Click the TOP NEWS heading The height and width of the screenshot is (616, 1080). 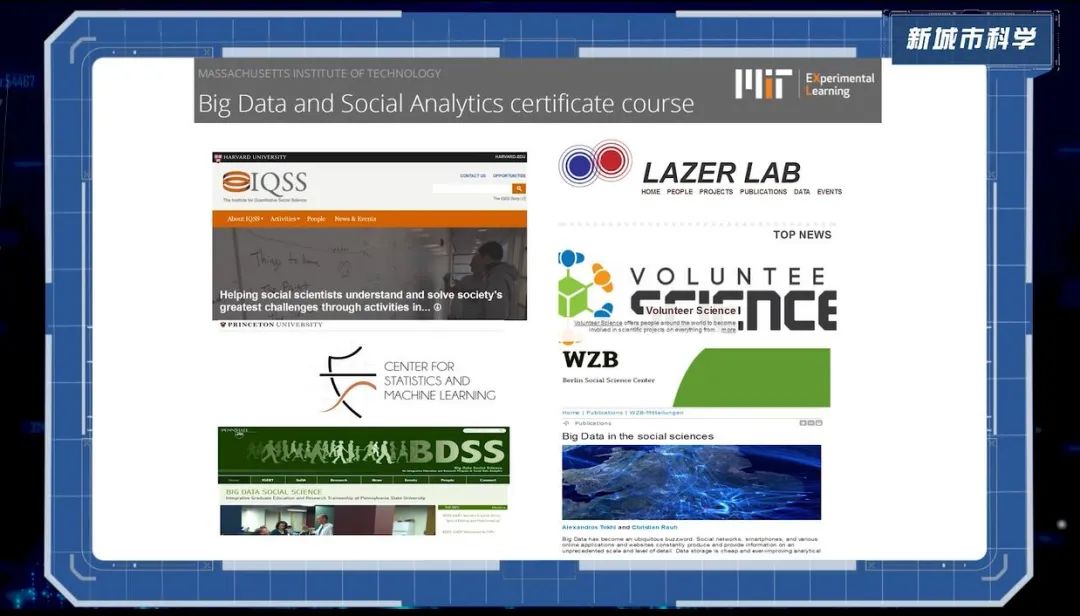click(x=802, y=235)
